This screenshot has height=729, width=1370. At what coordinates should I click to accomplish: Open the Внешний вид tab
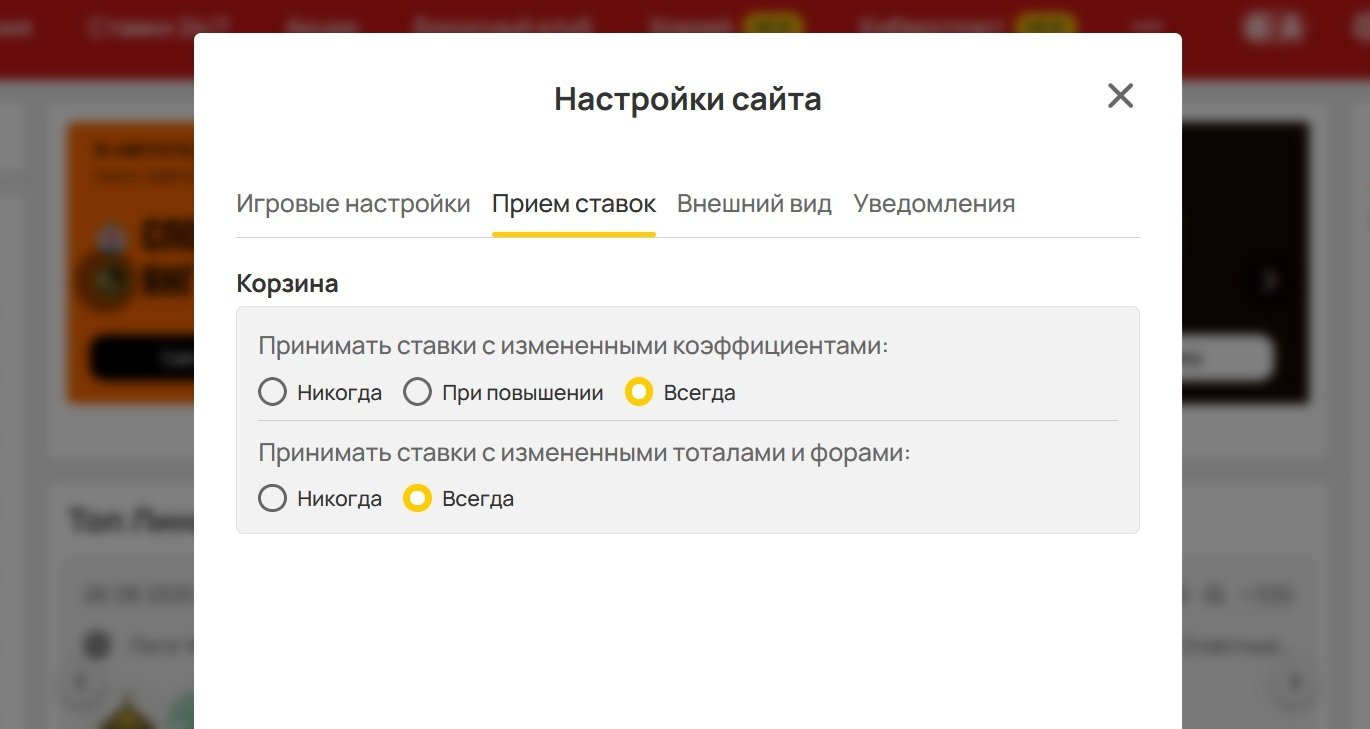pyautogui.click(x=754, y=204)
